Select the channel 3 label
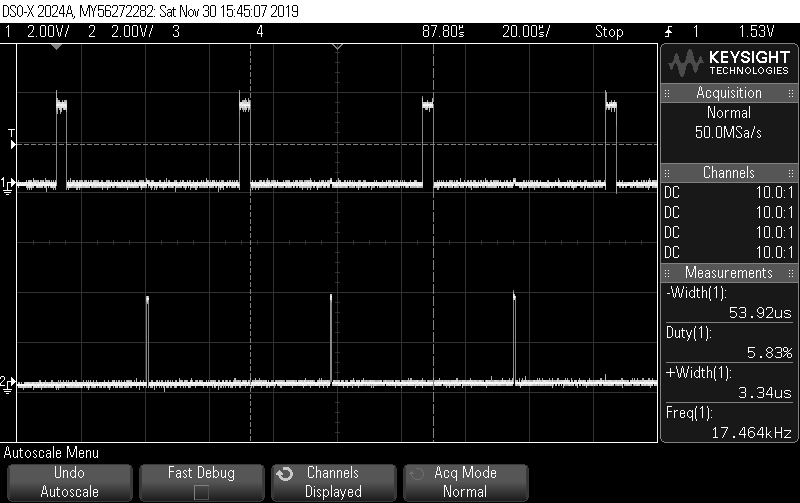The image size is (800, 503). 176,32
